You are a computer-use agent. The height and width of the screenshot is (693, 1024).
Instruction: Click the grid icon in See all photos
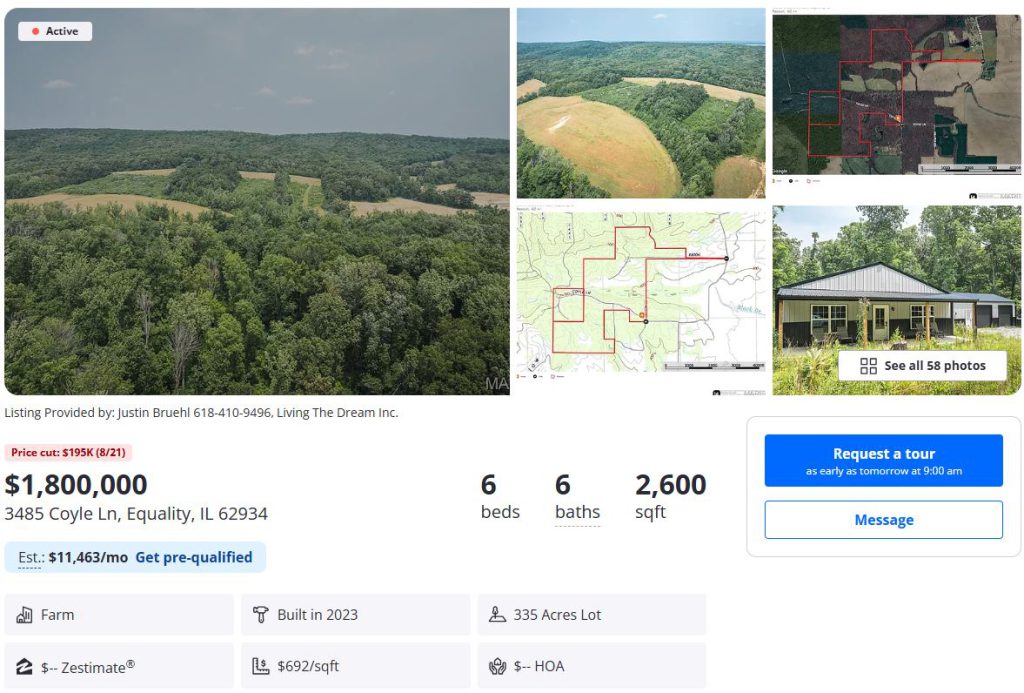(x=868, y=366)
